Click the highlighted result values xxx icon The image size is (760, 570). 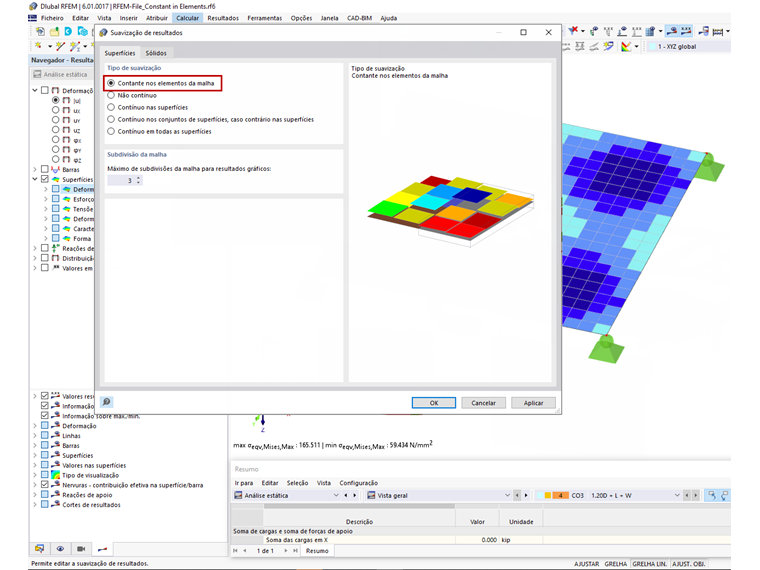click(686, 32)
